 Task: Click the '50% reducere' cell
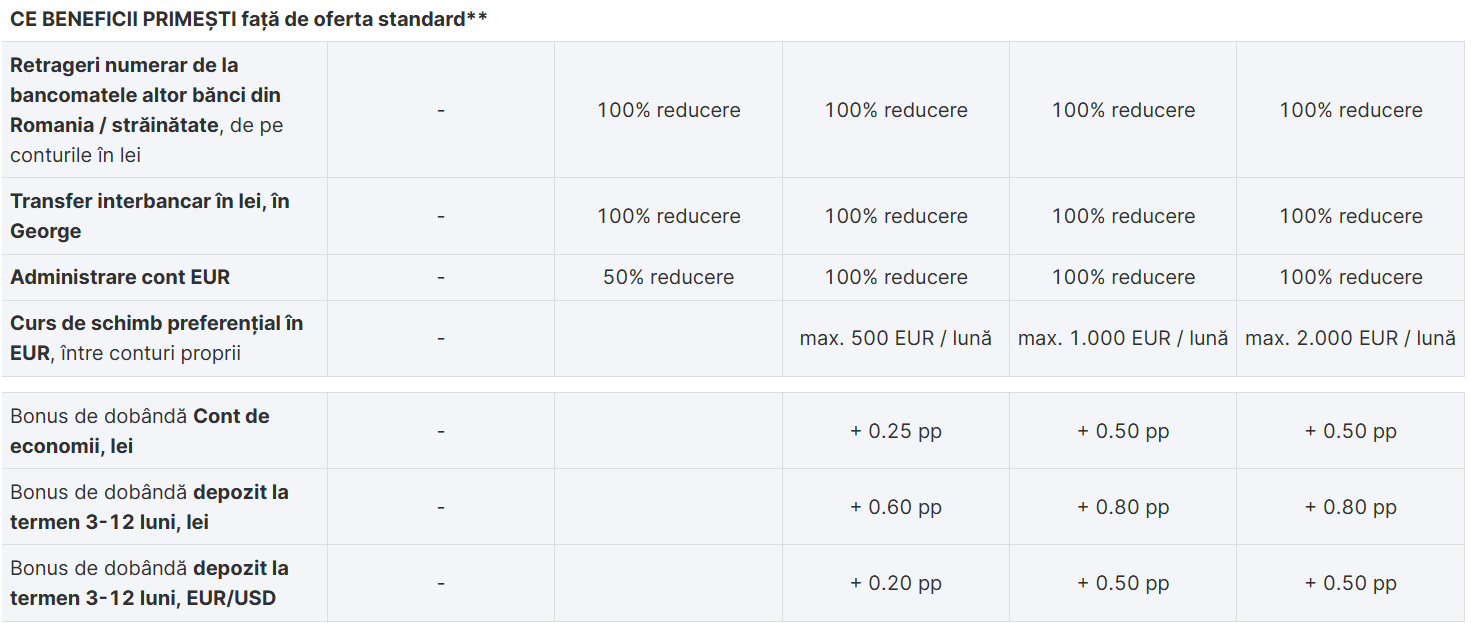point(668,277)
